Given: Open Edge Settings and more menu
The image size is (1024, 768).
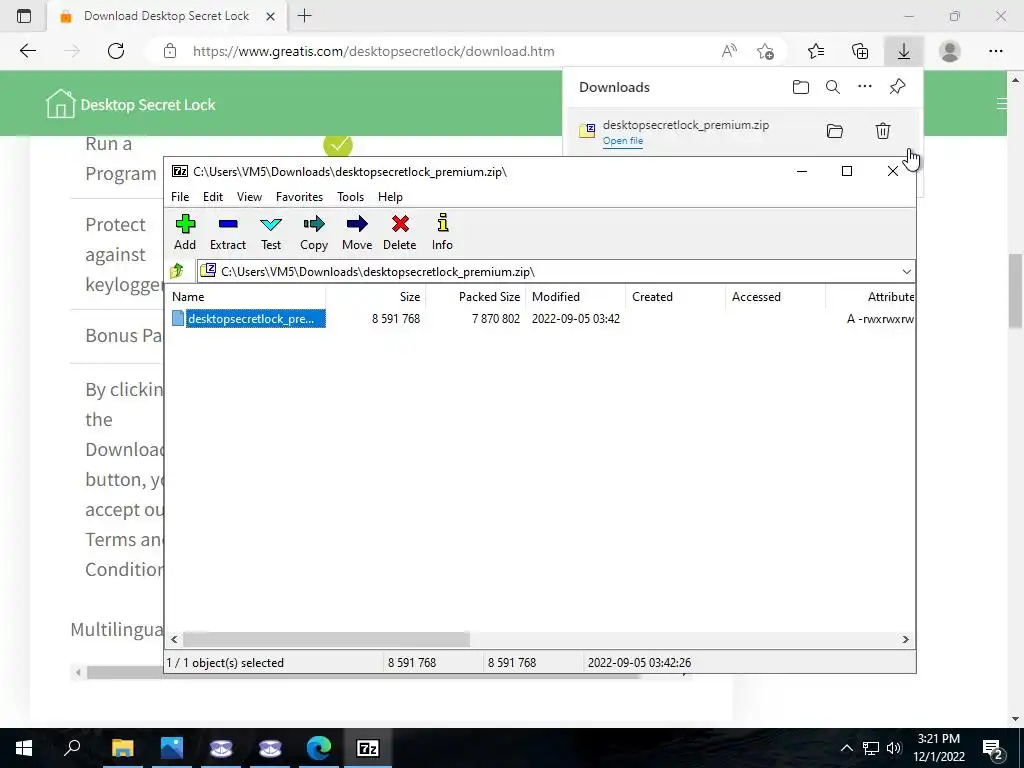Looking at the screenshot, I should point(995,51).
